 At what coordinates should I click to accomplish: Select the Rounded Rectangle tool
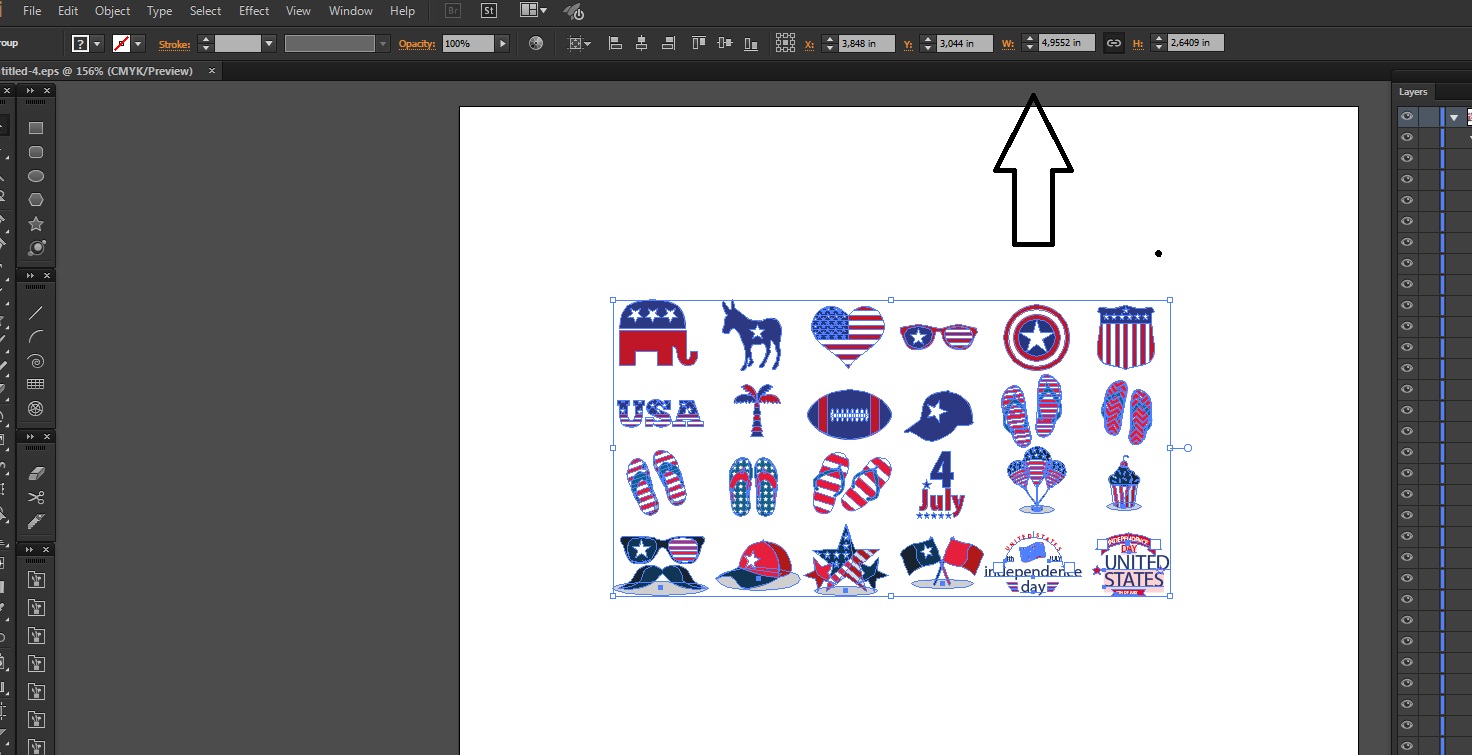36,152
